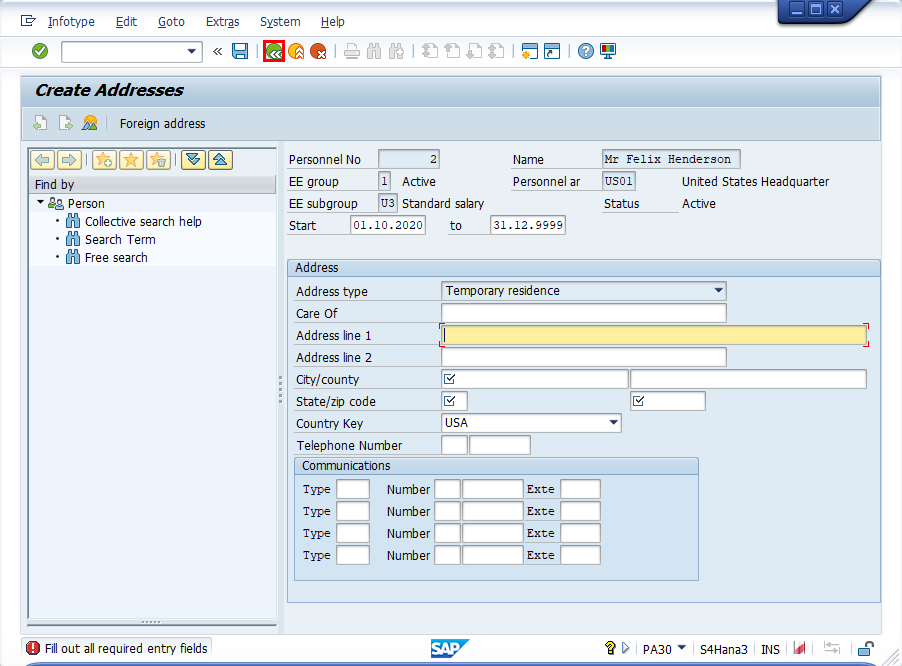
Task: Click the INS insert mode indicator
Action: tap(770, 649)
